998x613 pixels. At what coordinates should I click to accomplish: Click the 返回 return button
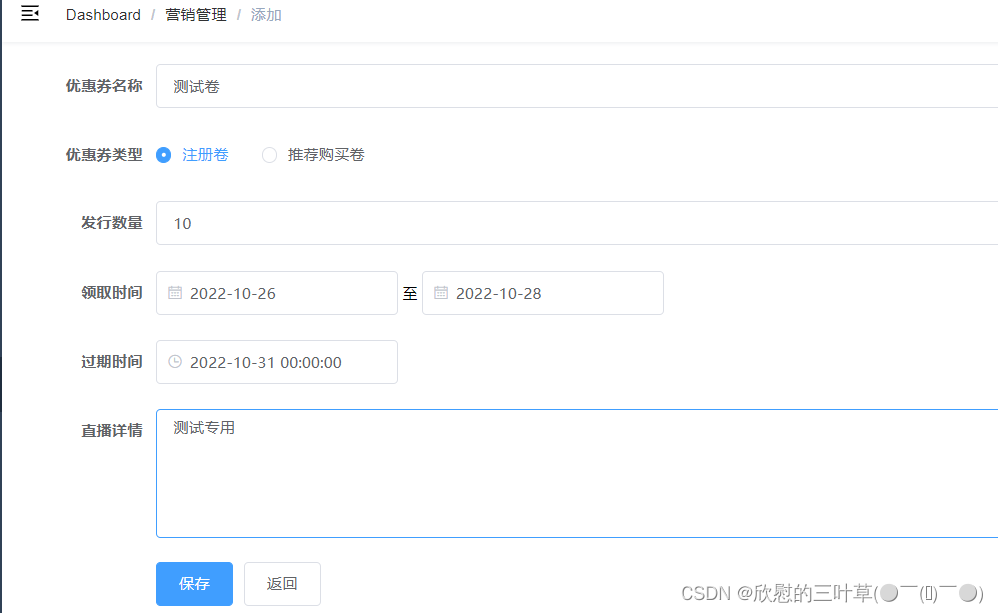pyautogui.click(x=282, y=583)
